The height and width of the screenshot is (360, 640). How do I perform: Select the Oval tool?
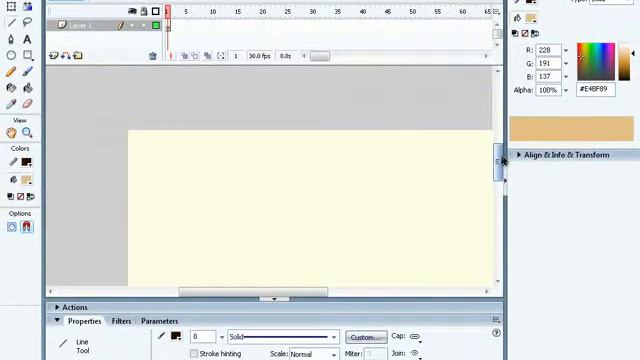pos(11,55)
